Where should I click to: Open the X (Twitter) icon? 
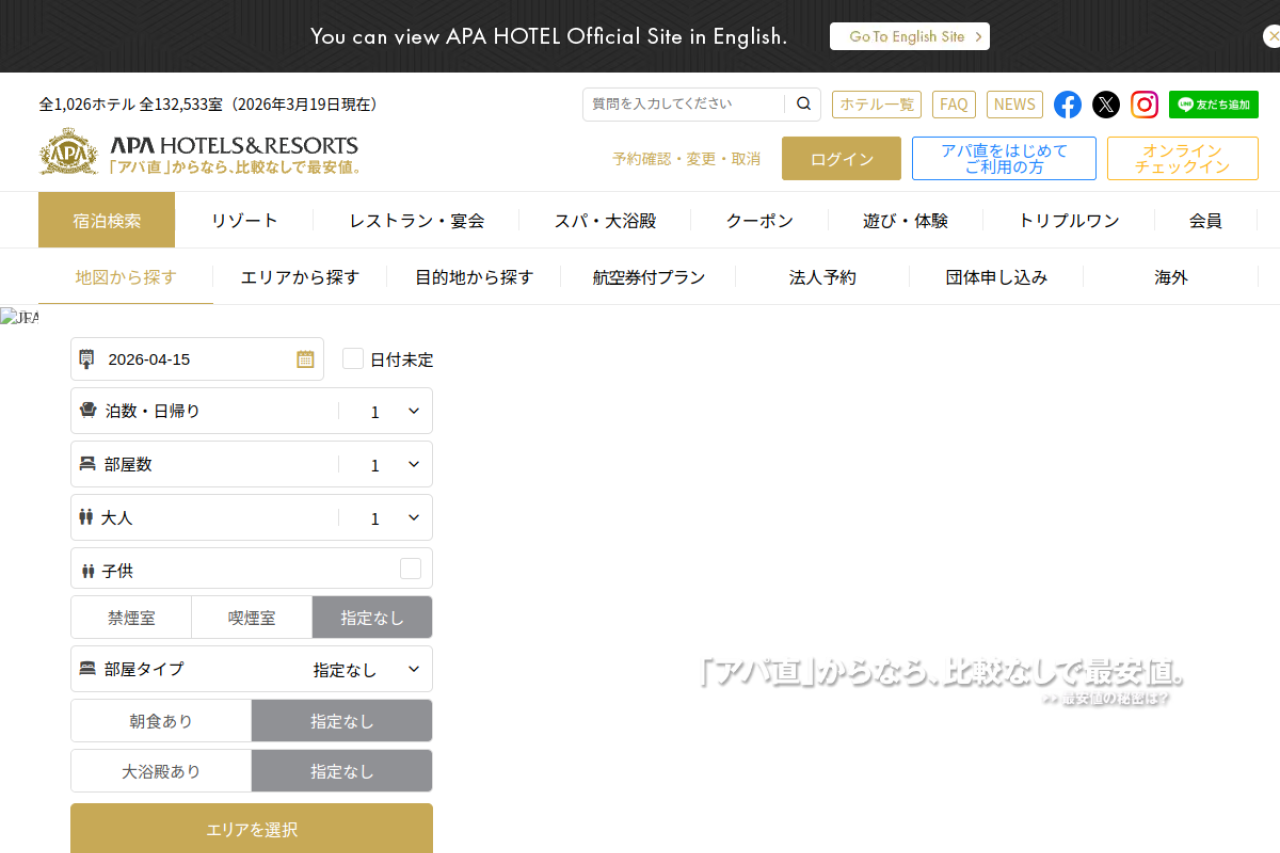click(x=1105, y=105)
